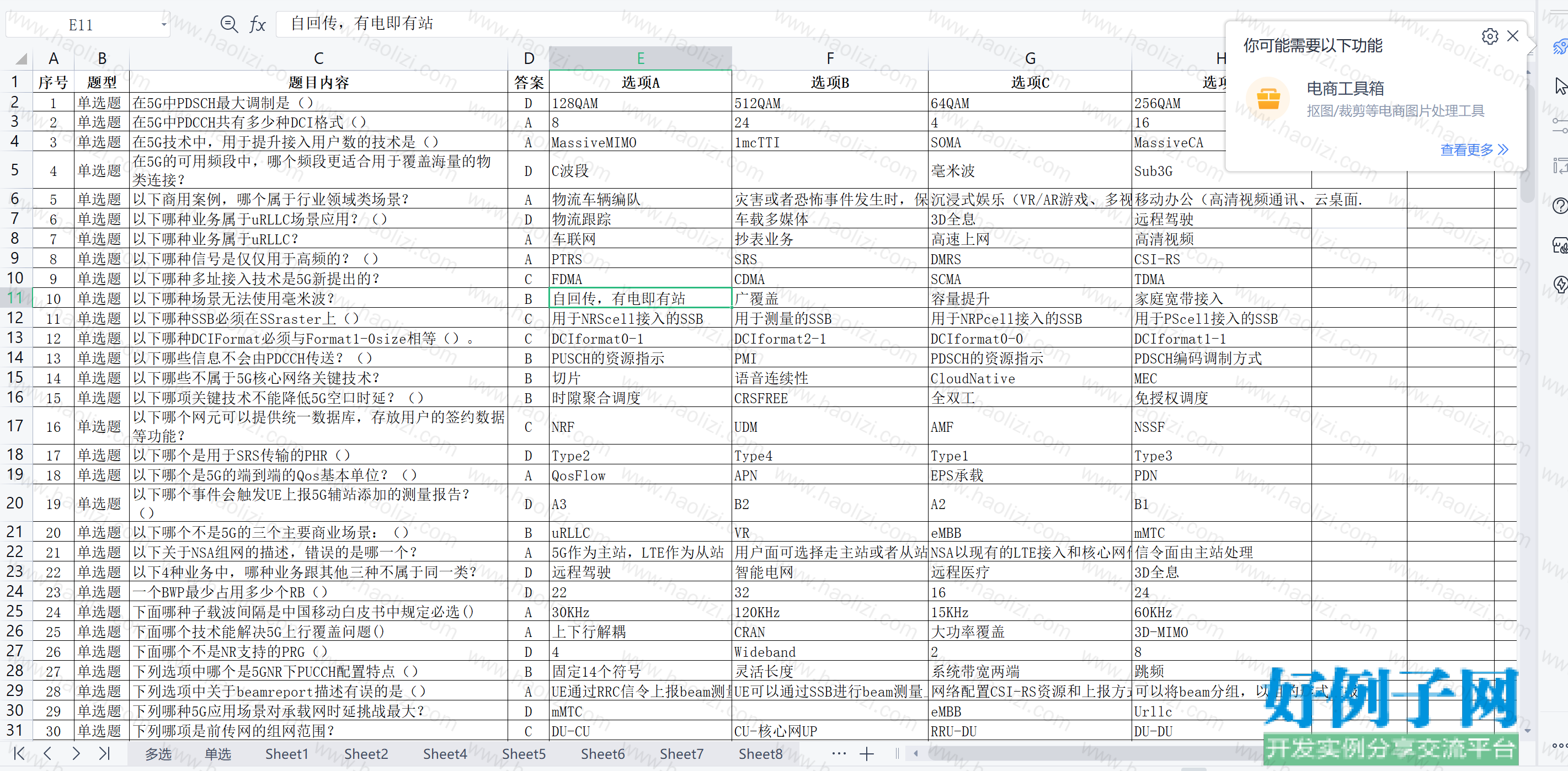Switch to the 多选 sheet tab
The height and width of the screenshot is (771, 1568).
(158, 754)
